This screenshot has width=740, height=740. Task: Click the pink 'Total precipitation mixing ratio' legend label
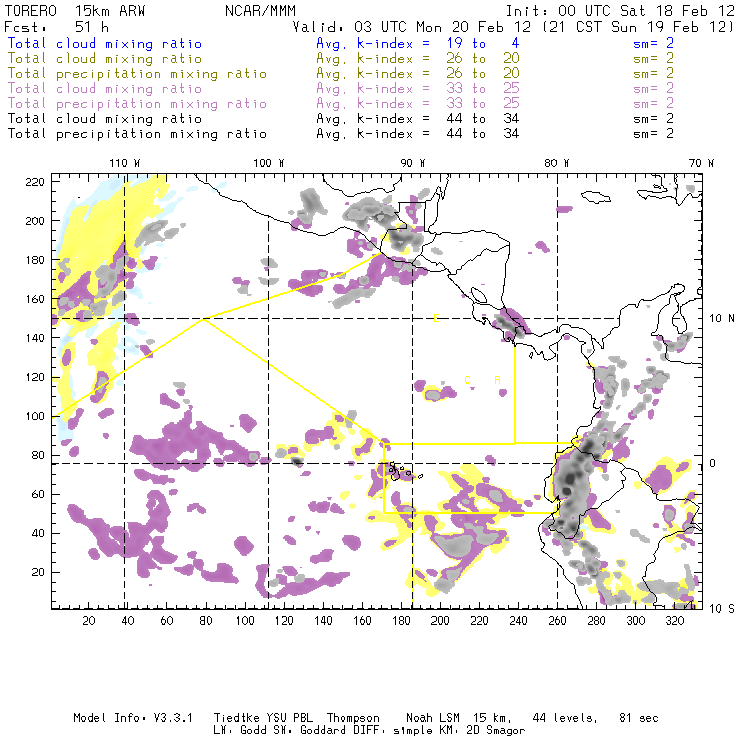click(x=137, y=104)
